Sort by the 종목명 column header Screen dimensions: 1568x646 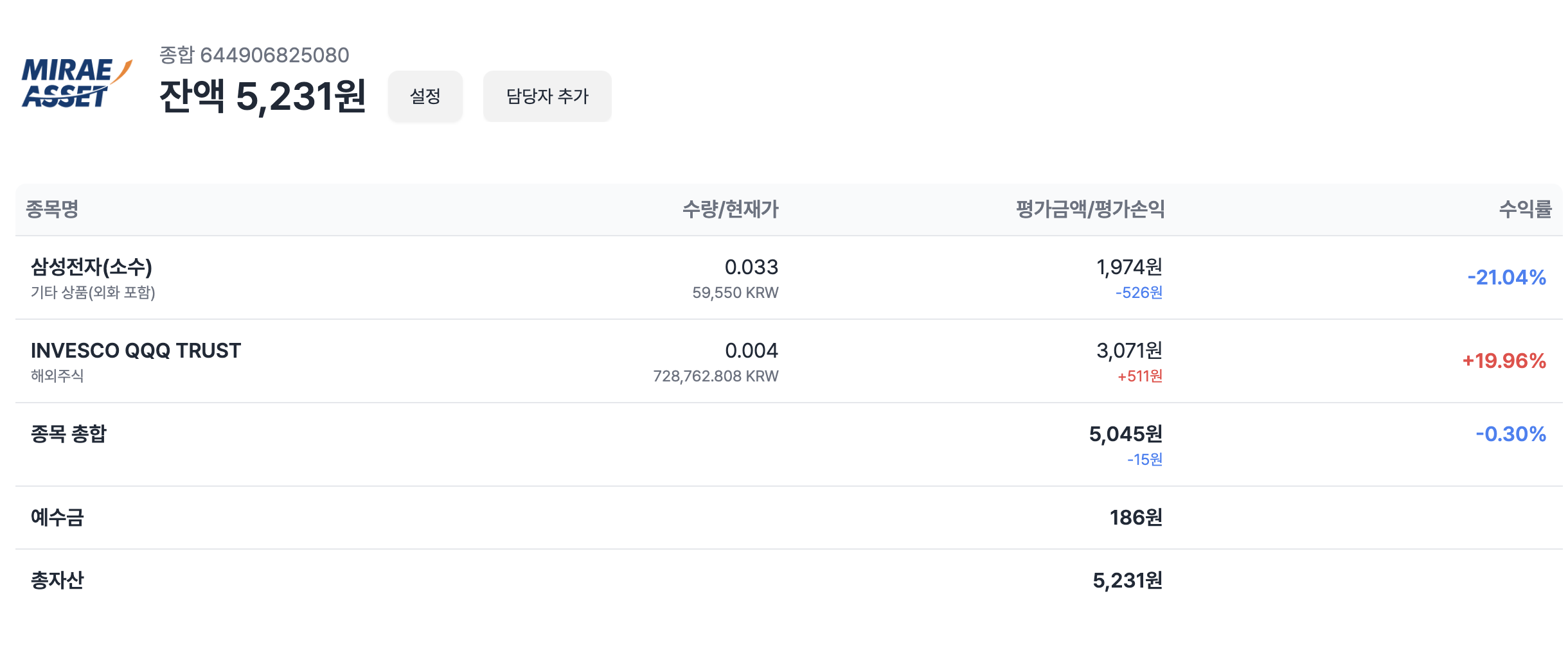tap(52, 209)
